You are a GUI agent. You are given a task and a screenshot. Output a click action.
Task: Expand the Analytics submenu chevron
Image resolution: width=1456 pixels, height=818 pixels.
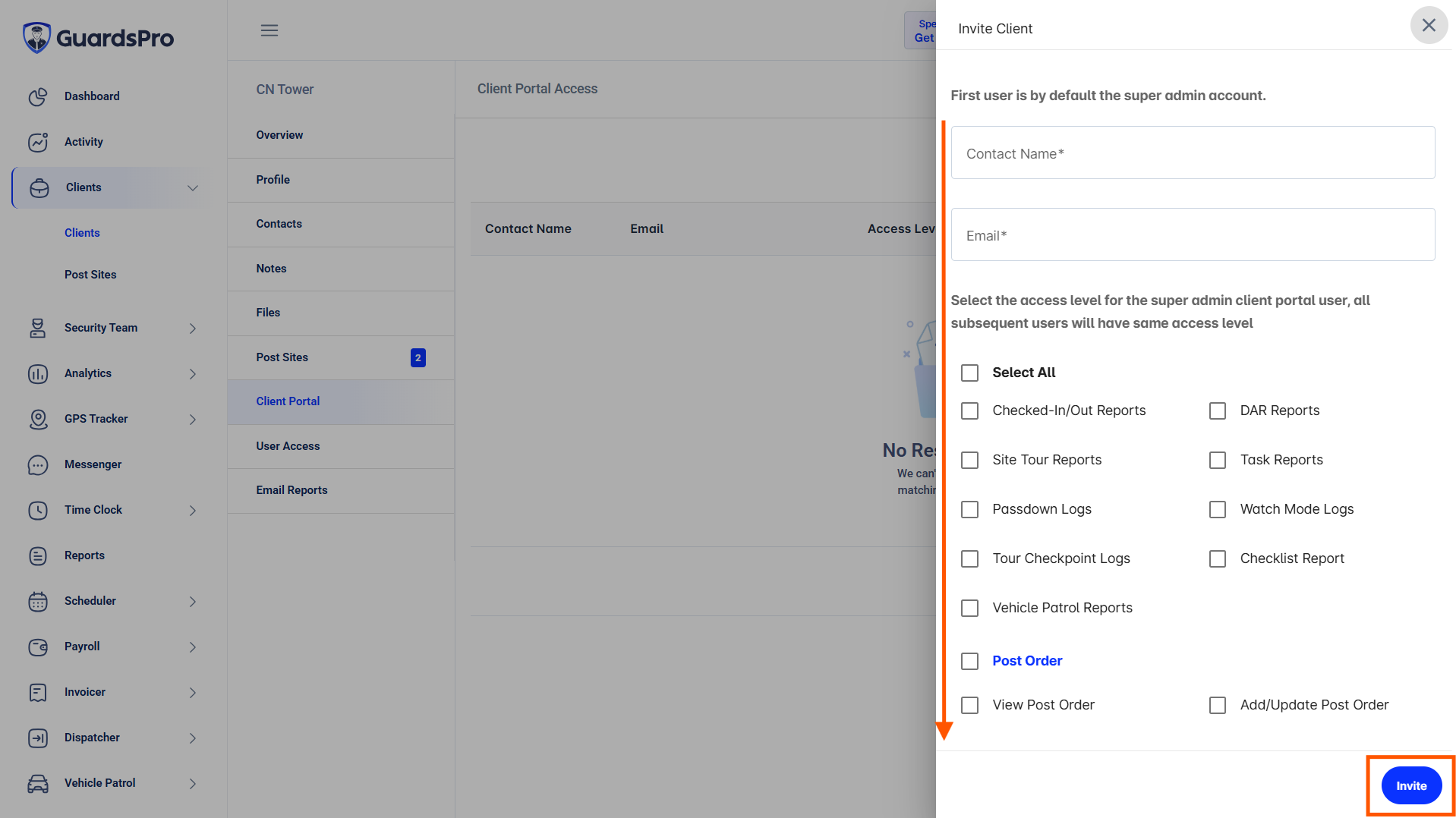click(193, 373)
